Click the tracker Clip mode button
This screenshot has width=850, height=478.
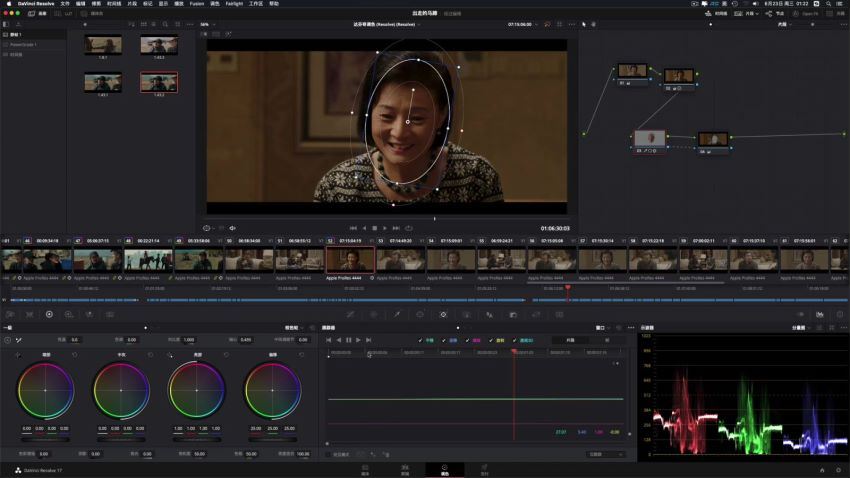tap(570, 340)
